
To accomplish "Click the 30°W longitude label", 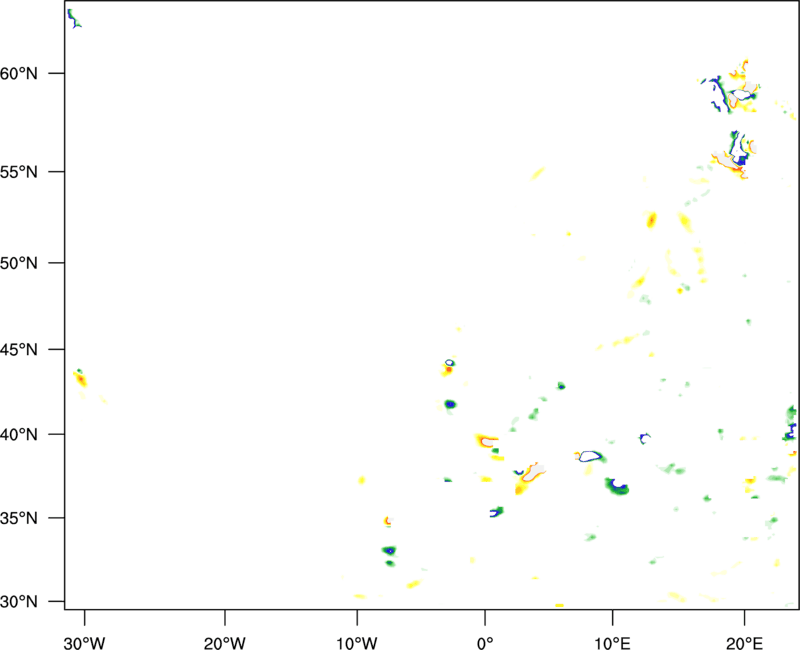I will [x=85, y=643].
